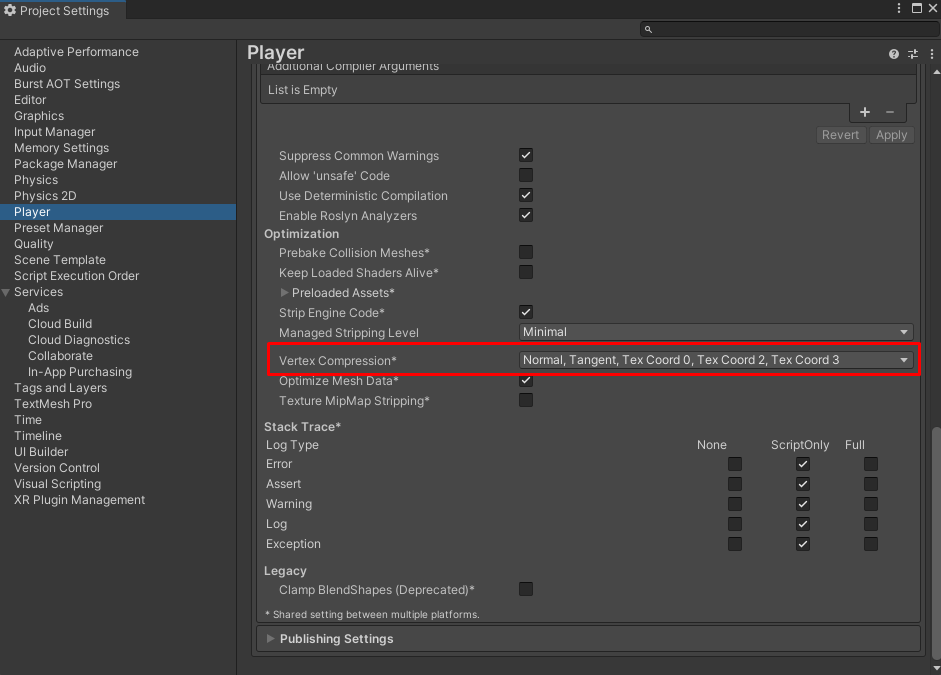Enable Keep Loaded Shaders Alive

pyautogui.click(x=526, y=272)
